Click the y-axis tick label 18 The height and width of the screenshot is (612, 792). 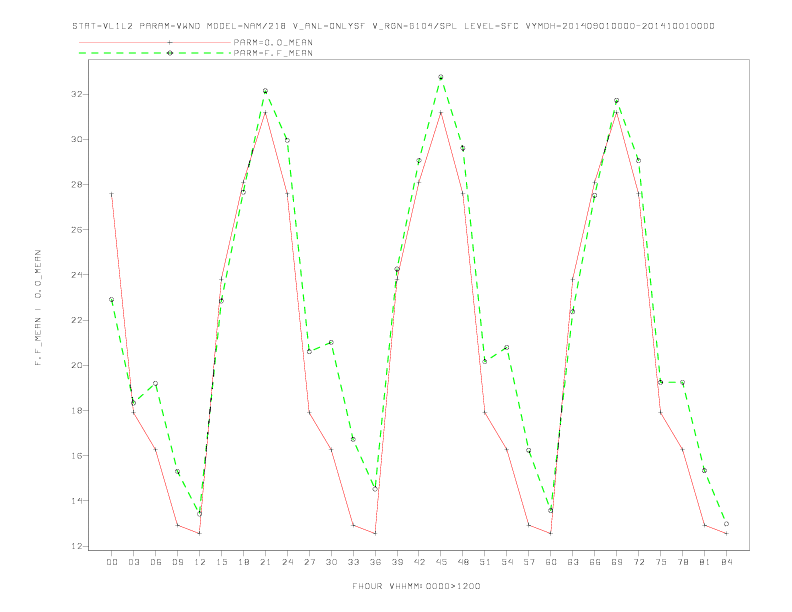pyautogui.click(x=76, y=411)
